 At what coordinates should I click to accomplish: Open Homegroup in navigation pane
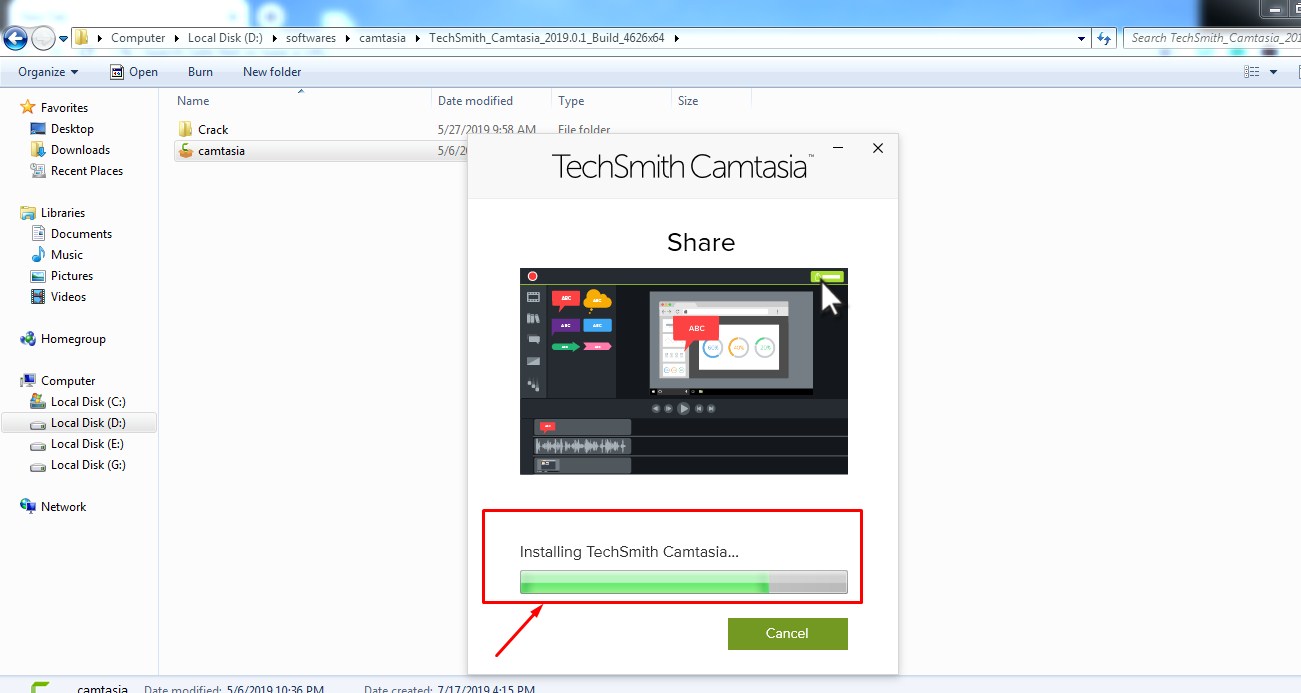coord(73,339)
